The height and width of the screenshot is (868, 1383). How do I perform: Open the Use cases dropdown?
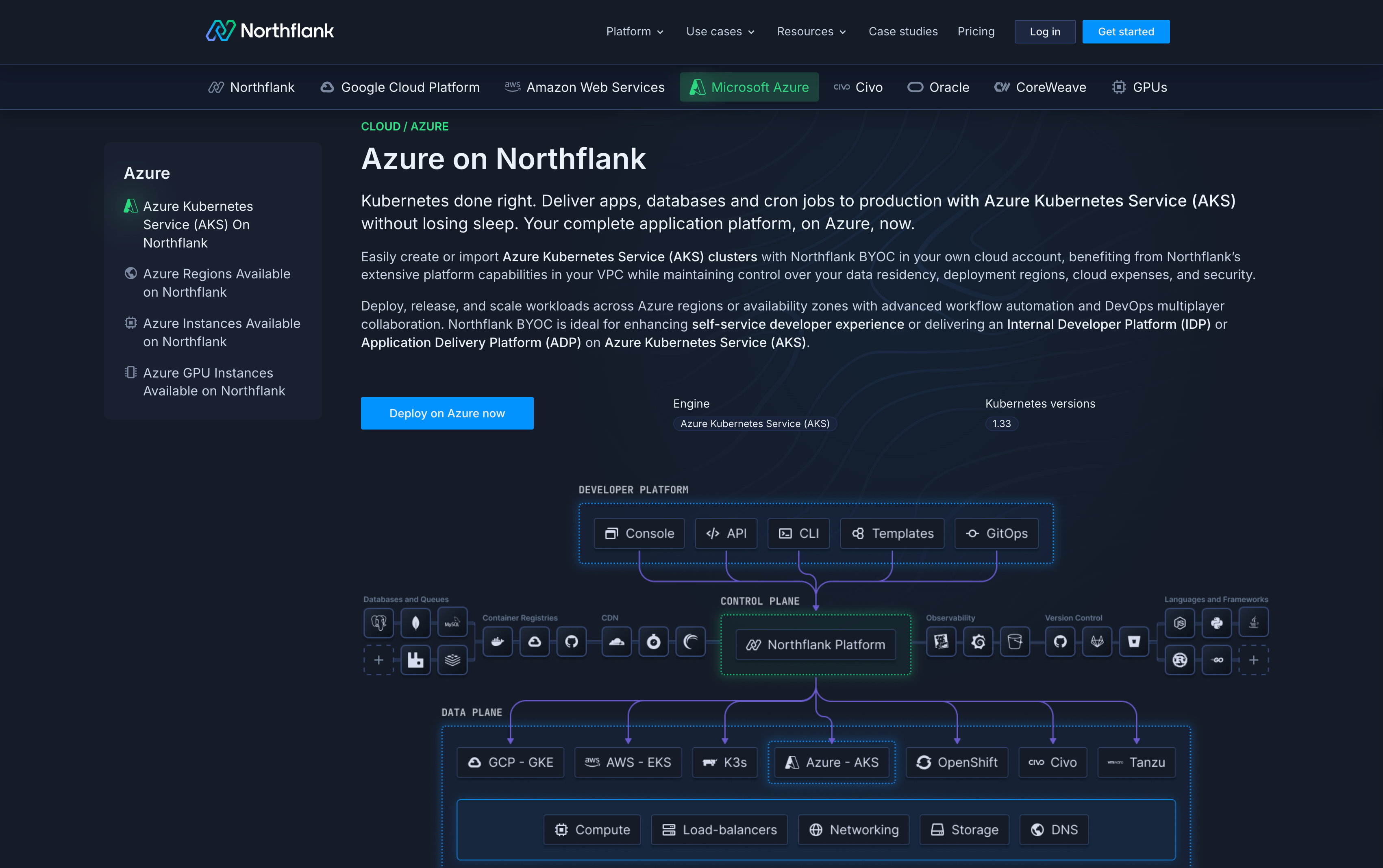point(720,32)
